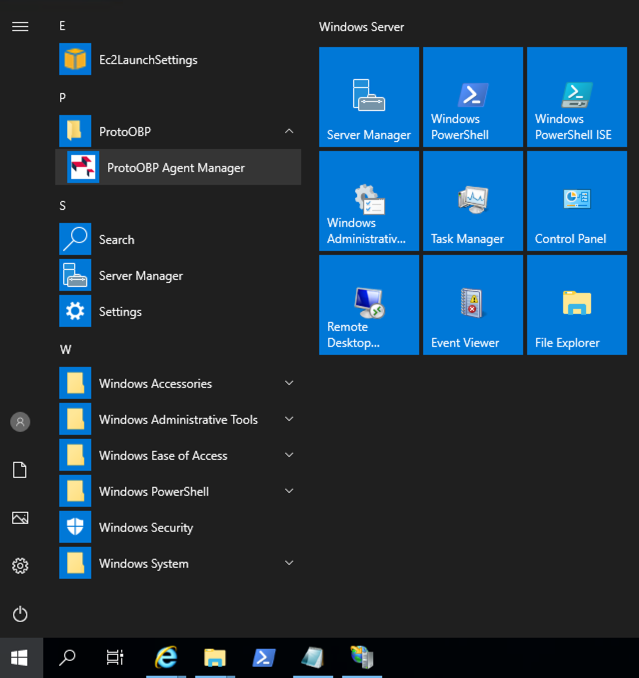The width and height of the screenshot is (639, 678).
Task: Open ProtoOBP Agent Manager app
Action: pyautogui.click(x=178, y=167)
